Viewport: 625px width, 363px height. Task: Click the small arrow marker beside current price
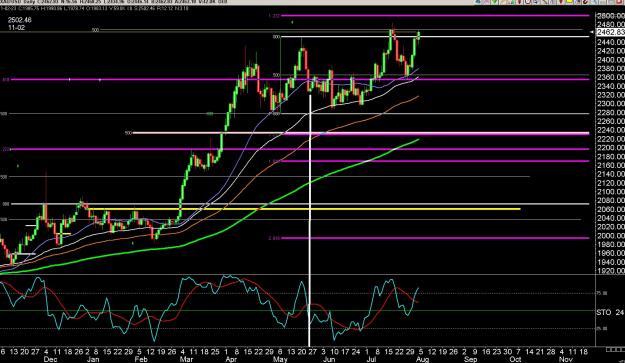pos(592,31)
